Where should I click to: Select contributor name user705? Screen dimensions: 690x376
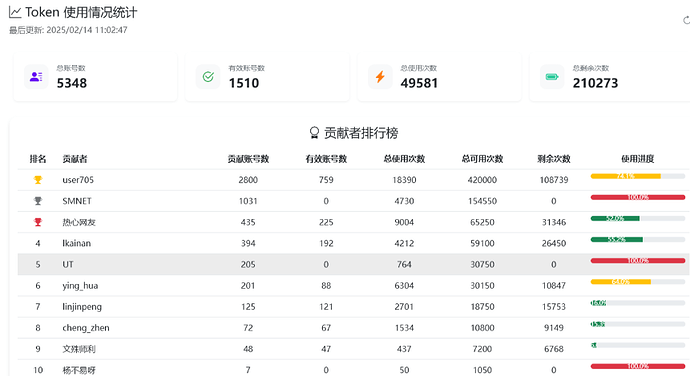pyautogui.click(x=78, y=180)
